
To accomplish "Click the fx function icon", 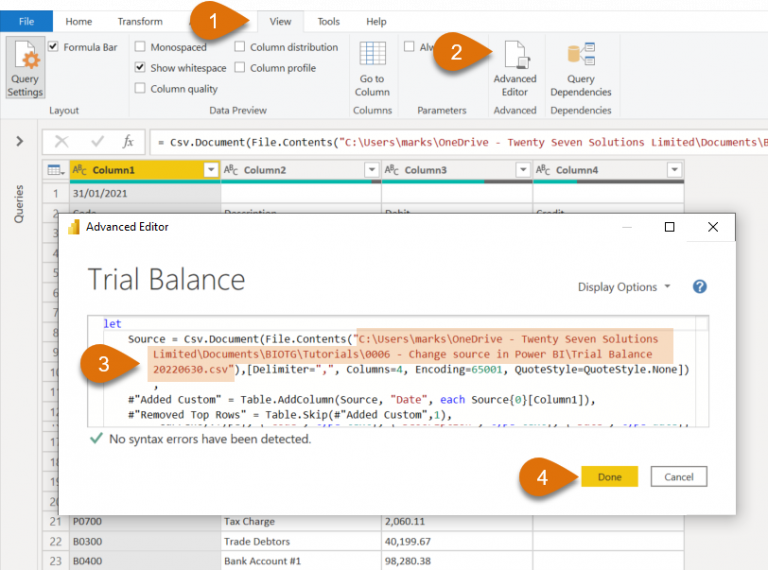I will point(128,142).
